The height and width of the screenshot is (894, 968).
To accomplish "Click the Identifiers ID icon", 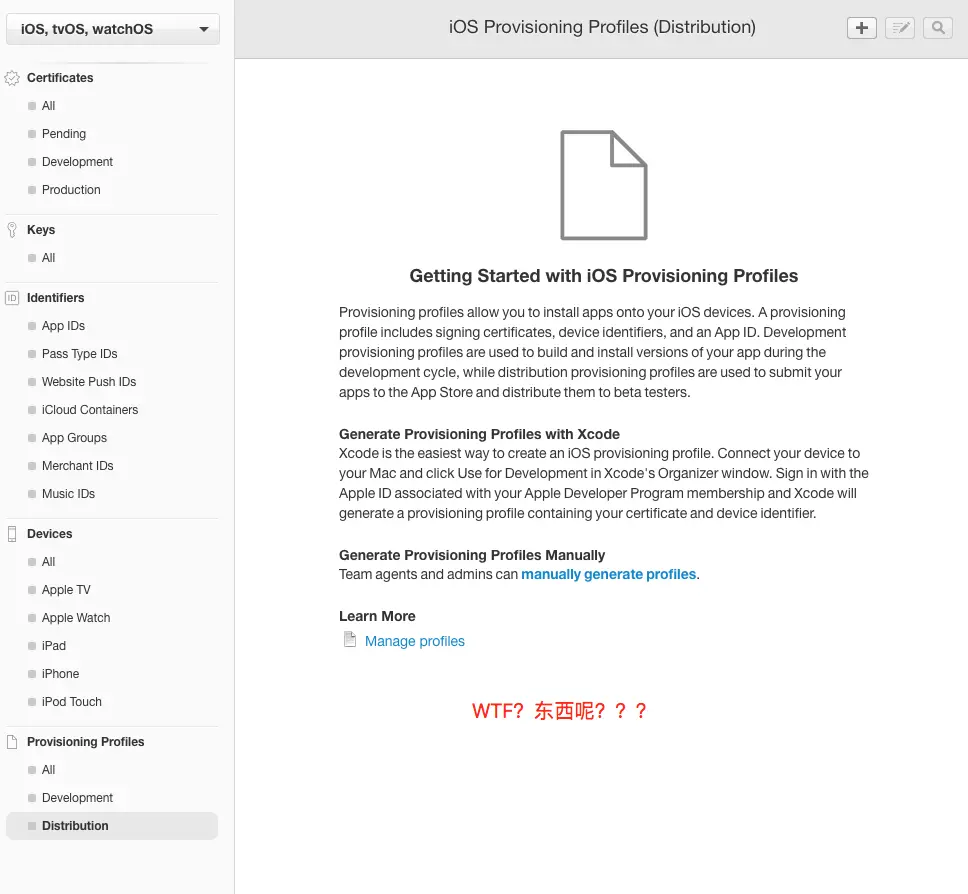I will click(x=12, y=298).
